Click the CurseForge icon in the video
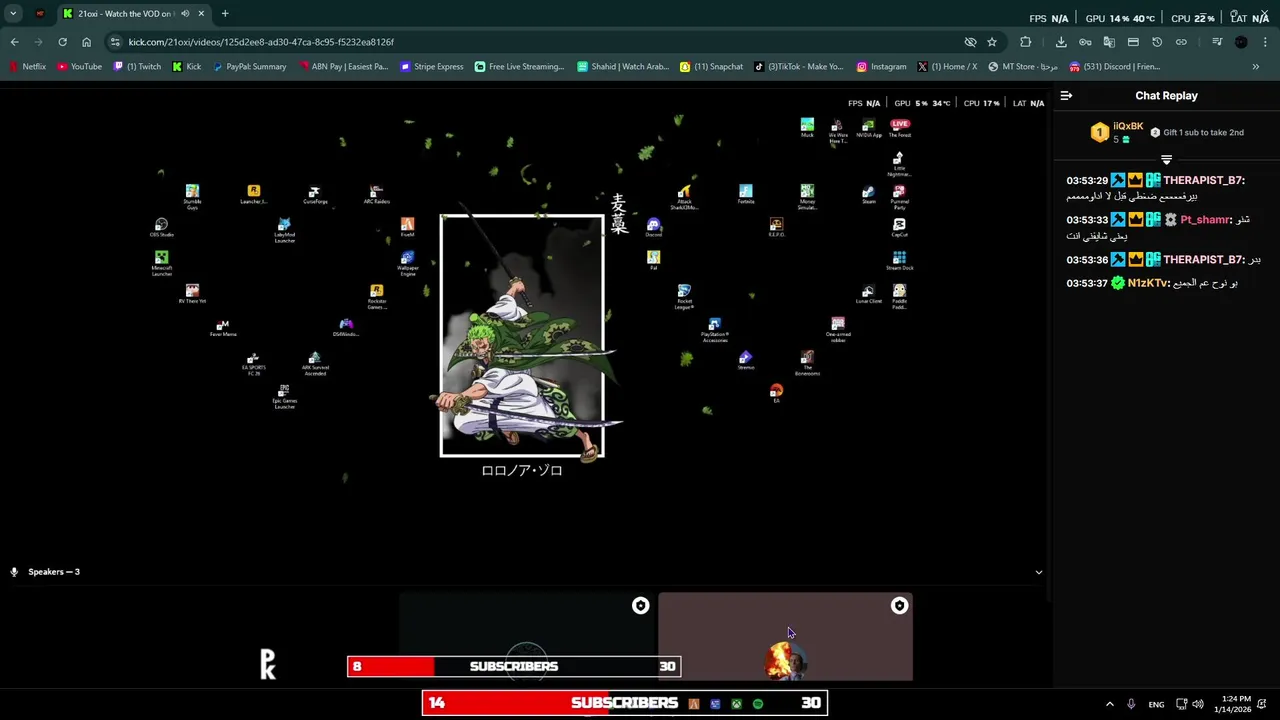Screen dimensions: 1280x720 click(x=314, y=194)
